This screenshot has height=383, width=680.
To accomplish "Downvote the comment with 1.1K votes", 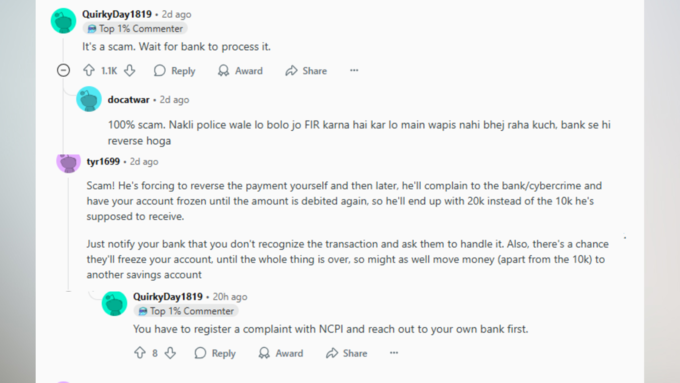I will pos(130,70).
